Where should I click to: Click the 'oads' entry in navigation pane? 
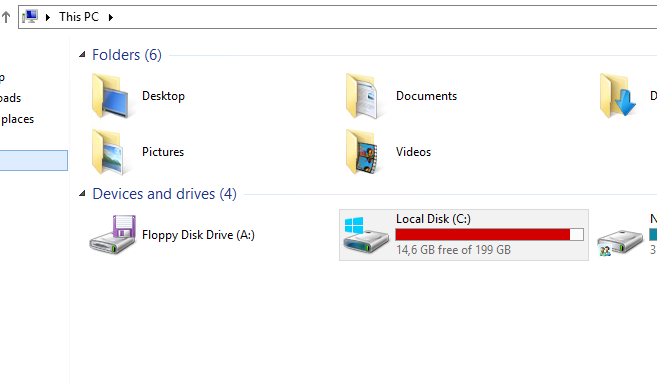coord(10,98)
